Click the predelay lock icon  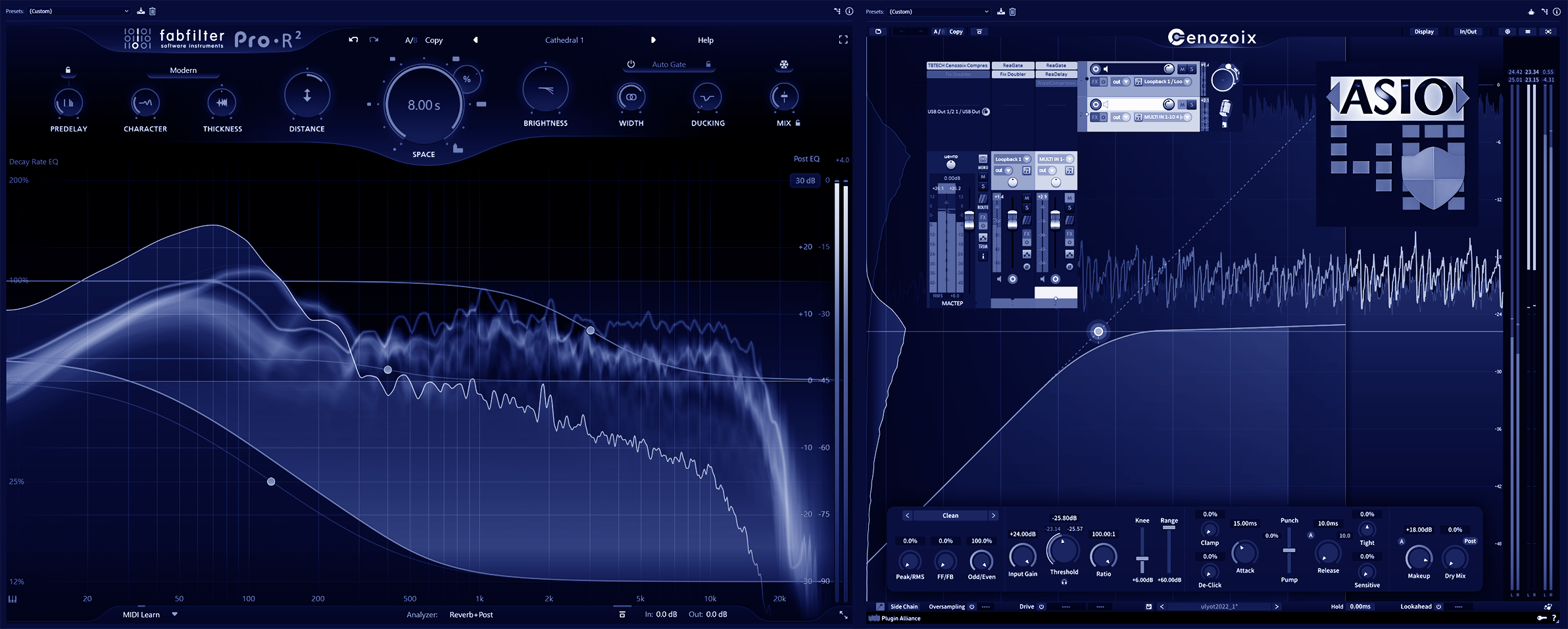(x=68, y=70)
